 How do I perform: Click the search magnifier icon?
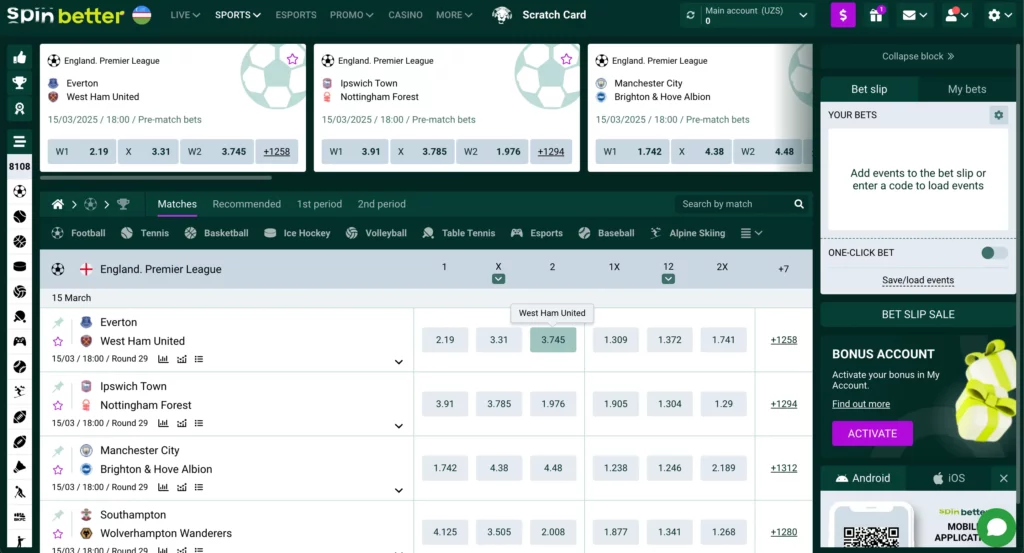coord(799,204)
